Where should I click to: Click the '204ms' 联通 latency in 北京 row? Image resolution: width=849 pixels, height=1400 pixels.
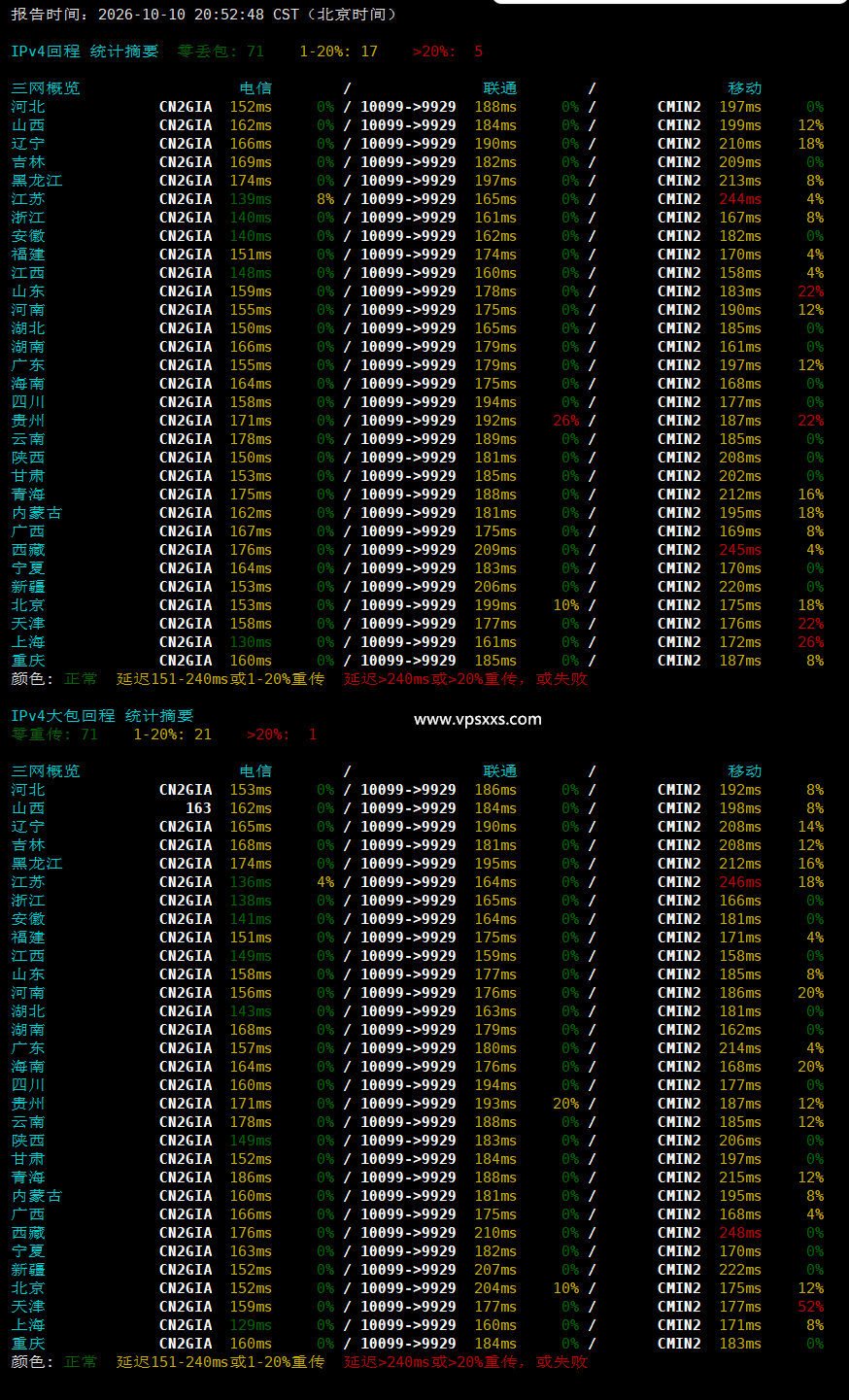[x=495, y=1288]
